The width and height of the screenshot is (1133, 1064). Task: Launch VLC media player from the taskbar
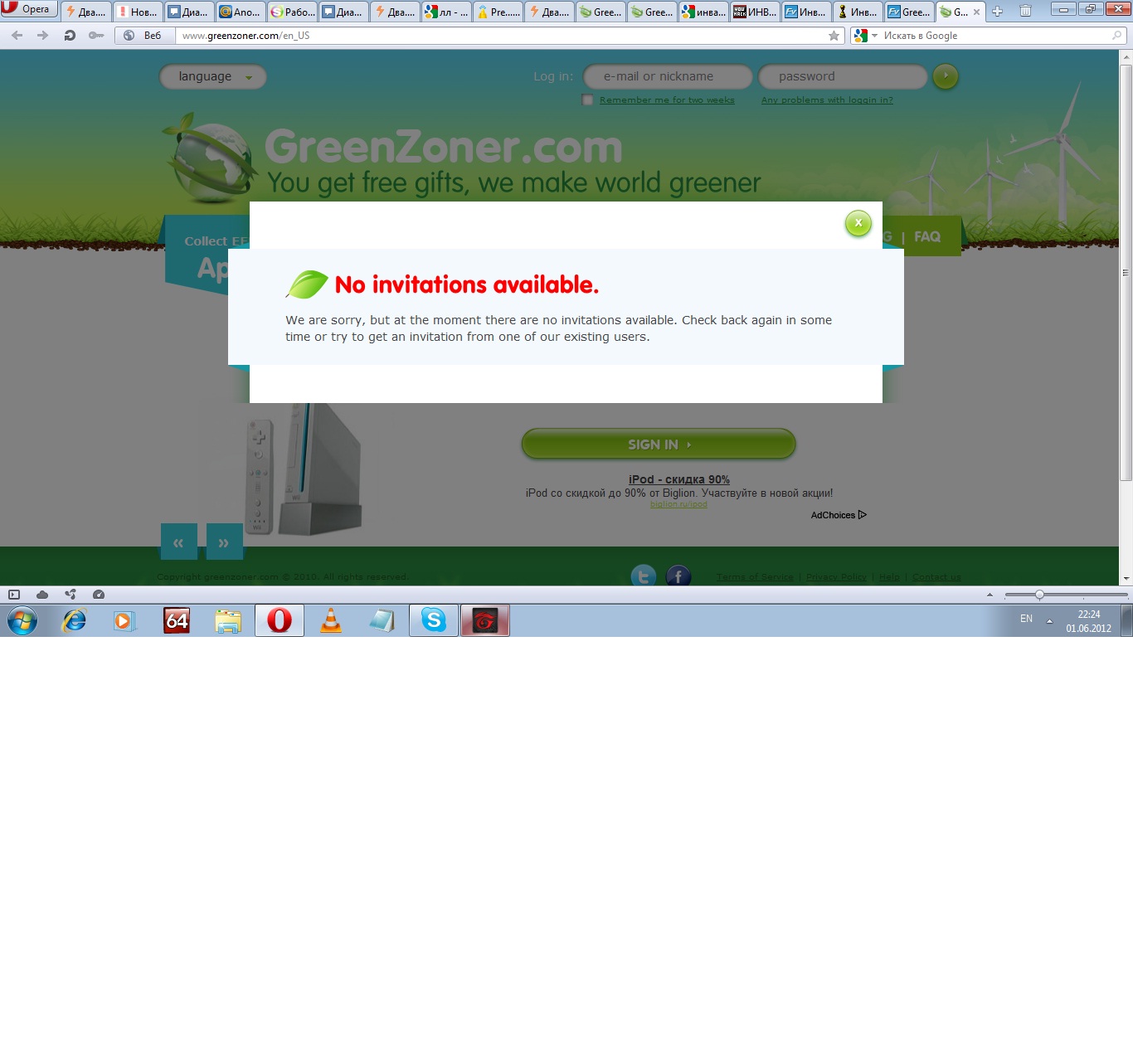[331, 620]
